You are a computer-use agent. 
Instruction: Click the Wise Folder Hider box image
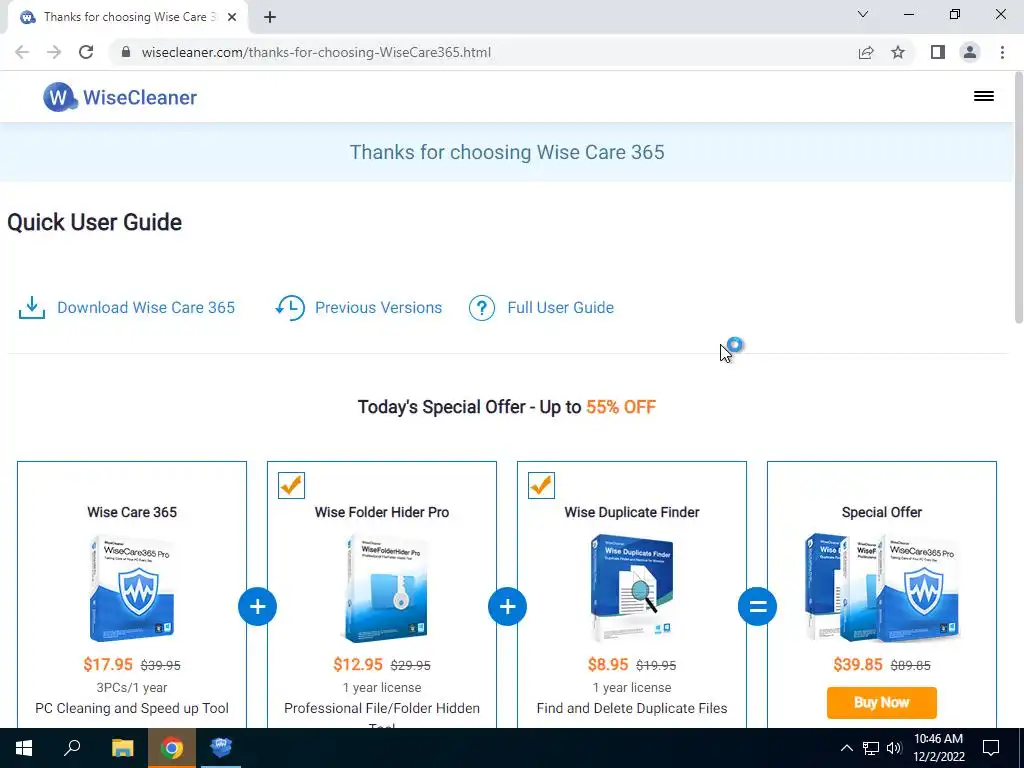tap(385, 588)
